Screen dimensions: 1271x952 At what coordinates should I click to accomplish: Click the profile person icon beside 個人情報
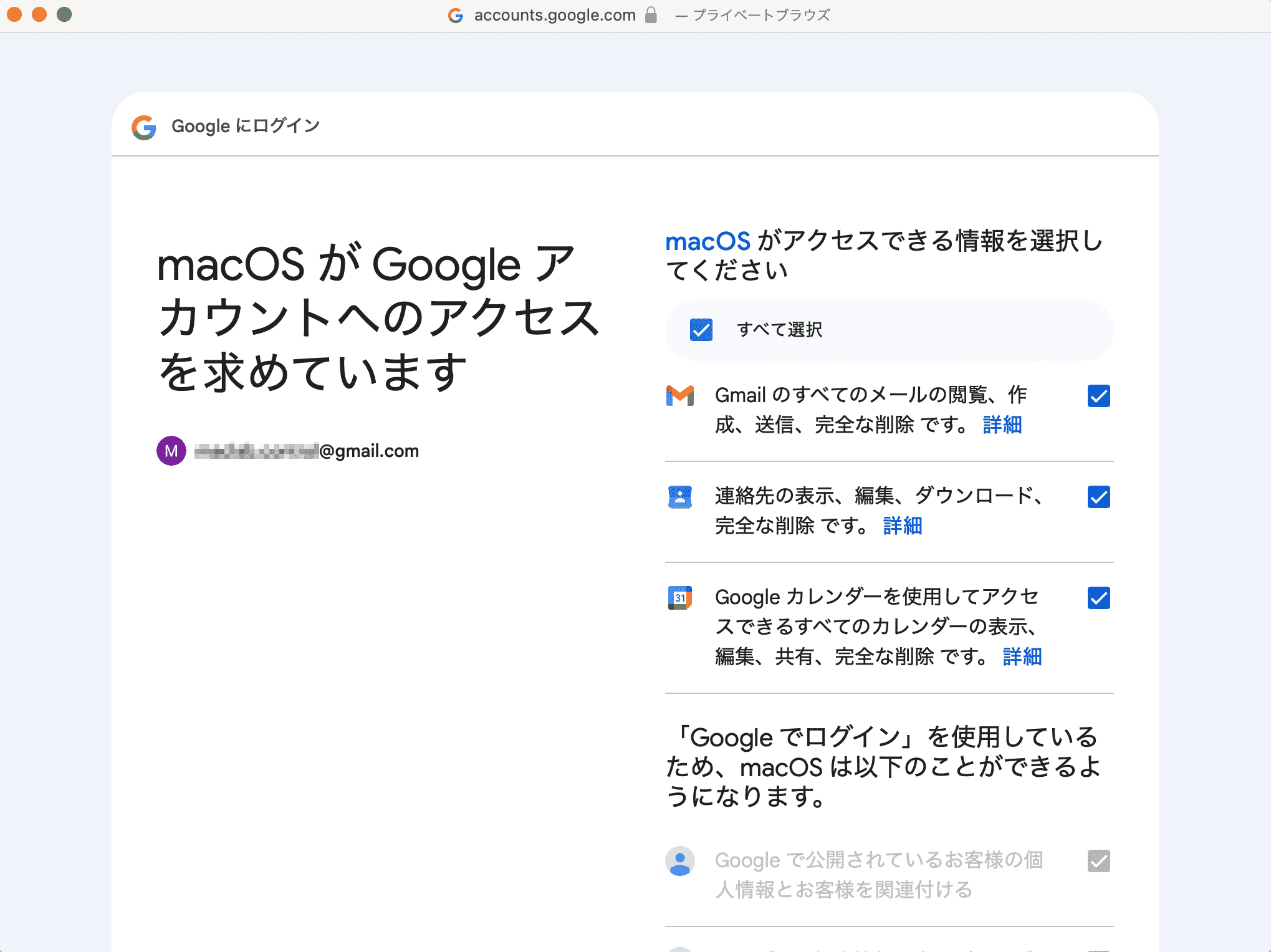(x=680, y=861)
